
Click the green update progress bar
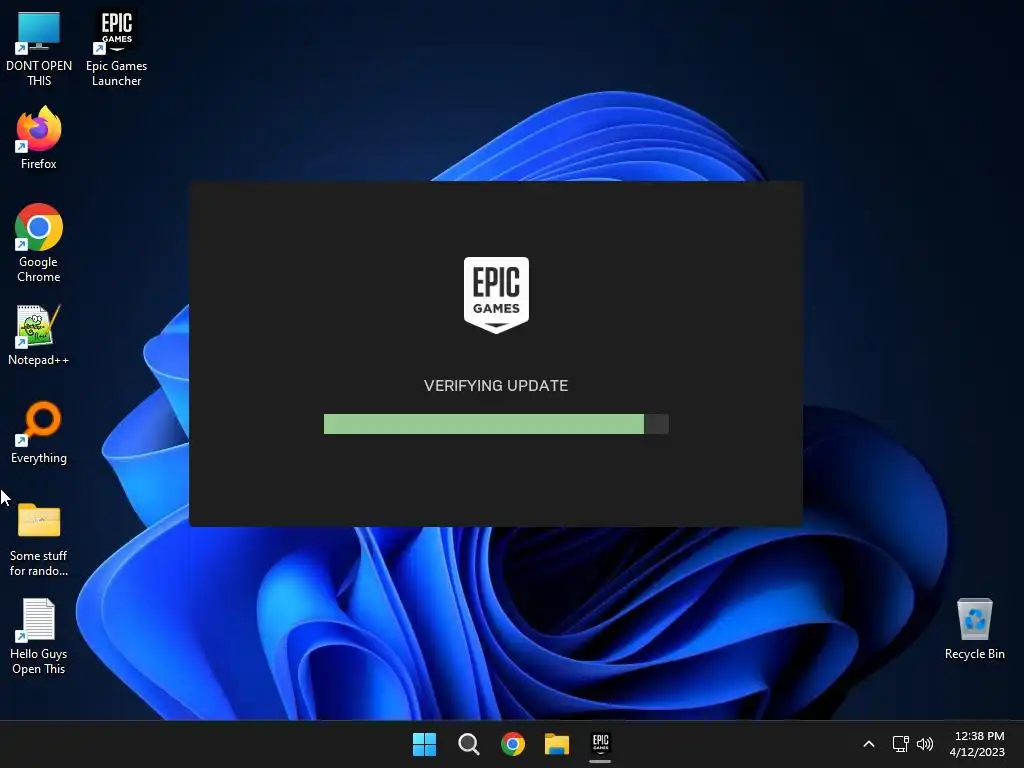coord(496,424)
